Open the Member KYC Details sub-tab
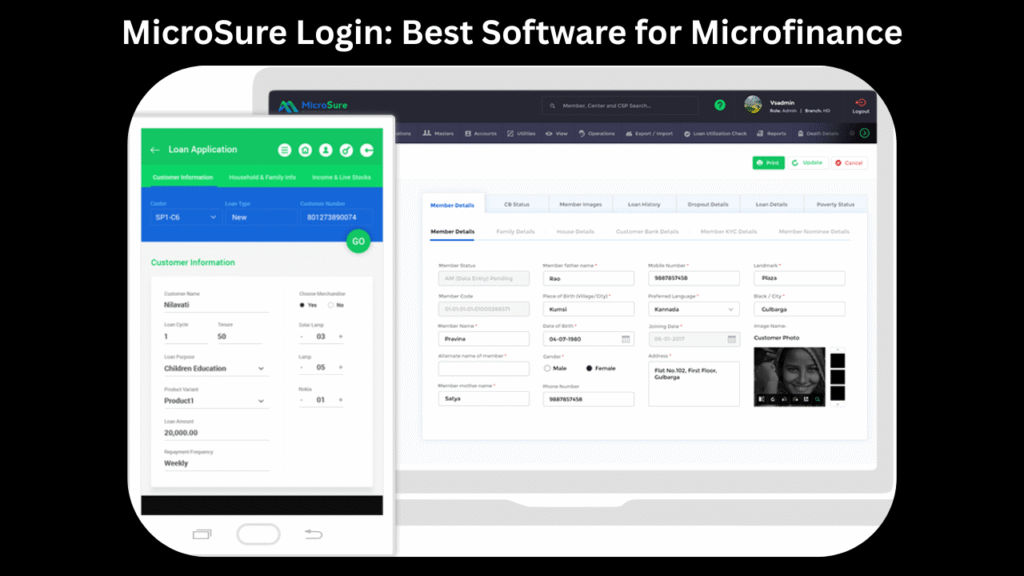The image size is (1024, 576). tap(728, 232)
